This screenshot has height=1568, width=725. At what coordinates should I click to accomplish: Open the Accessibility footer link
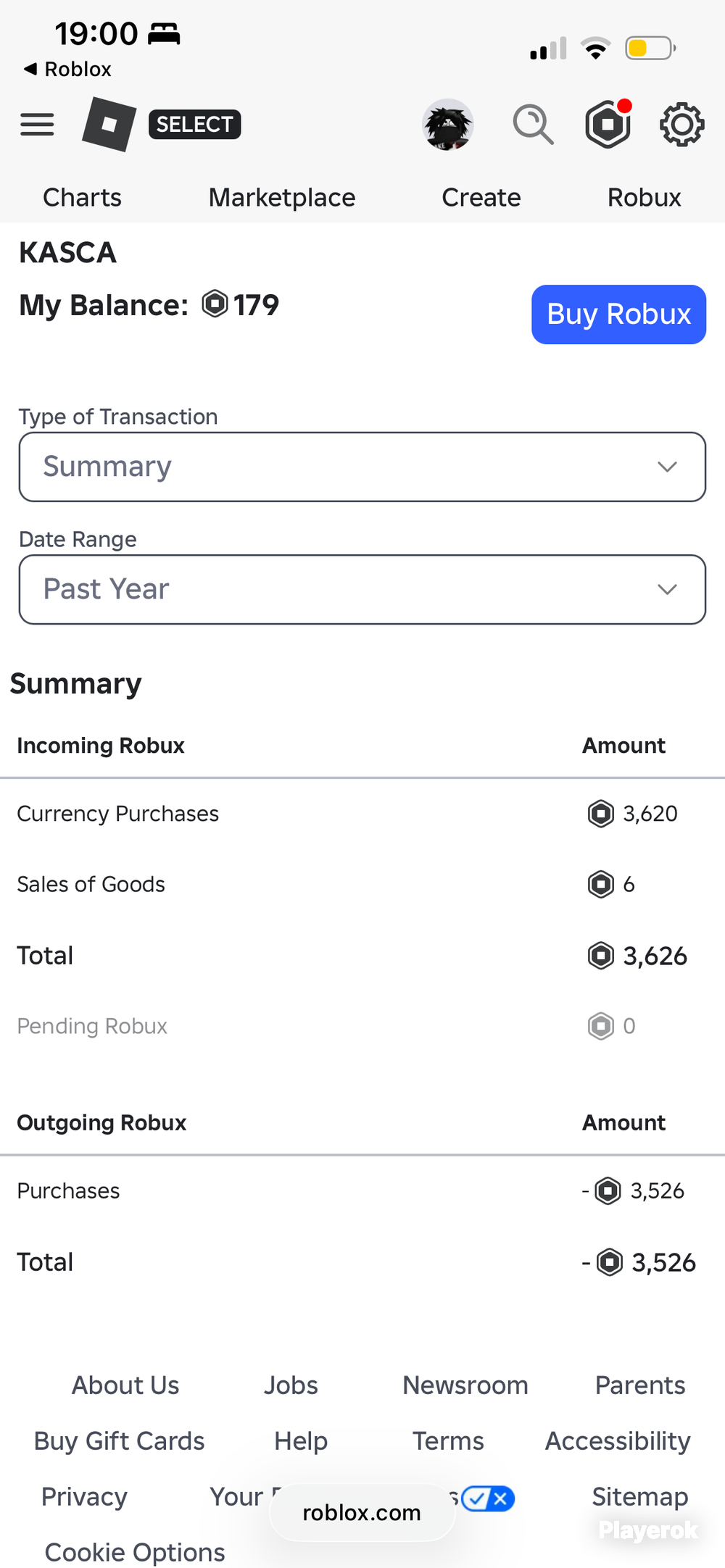pyautogui.click(x=618, y=1441)
